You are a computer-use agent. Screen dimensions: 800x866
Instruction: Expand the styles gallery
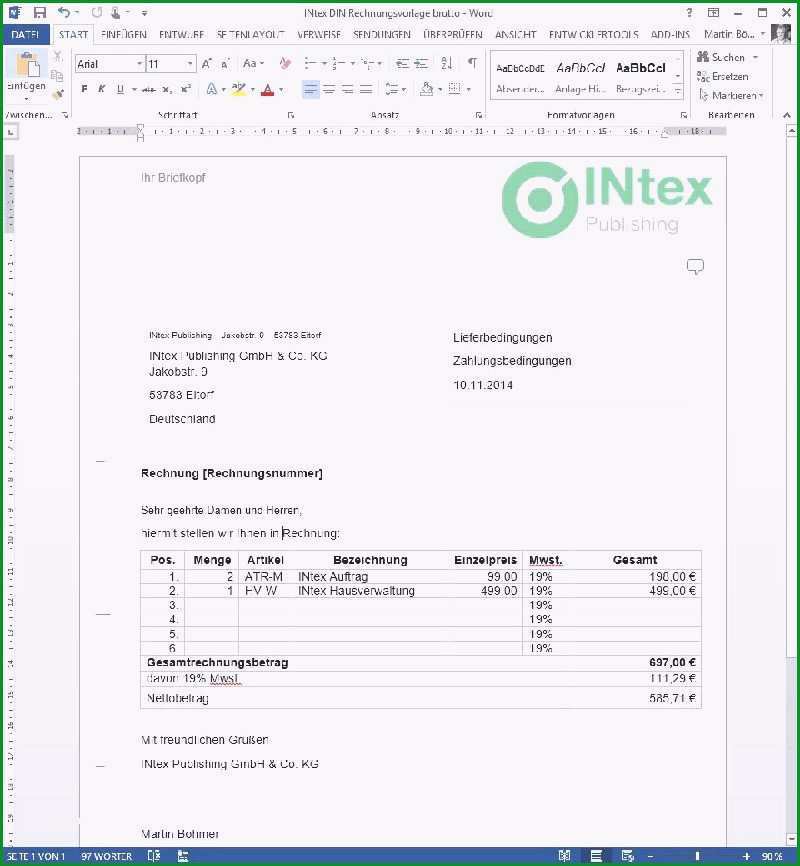(678, 91)
